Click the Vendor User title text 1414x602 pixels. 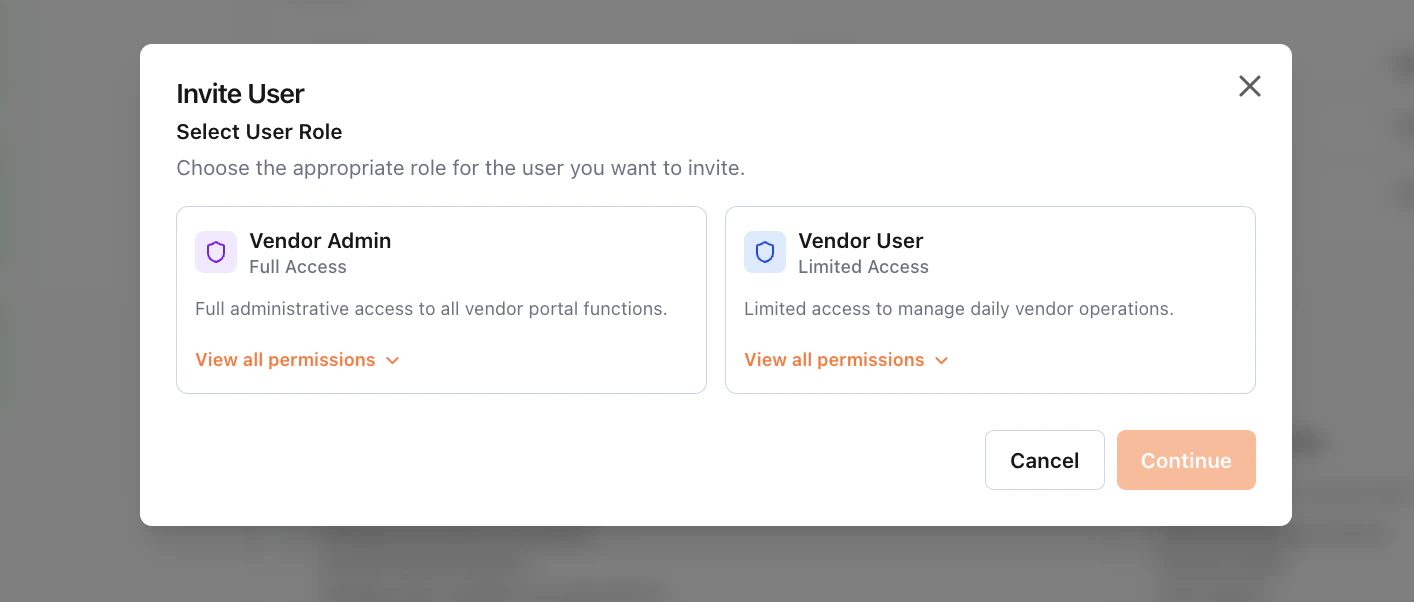pos(861,241)
